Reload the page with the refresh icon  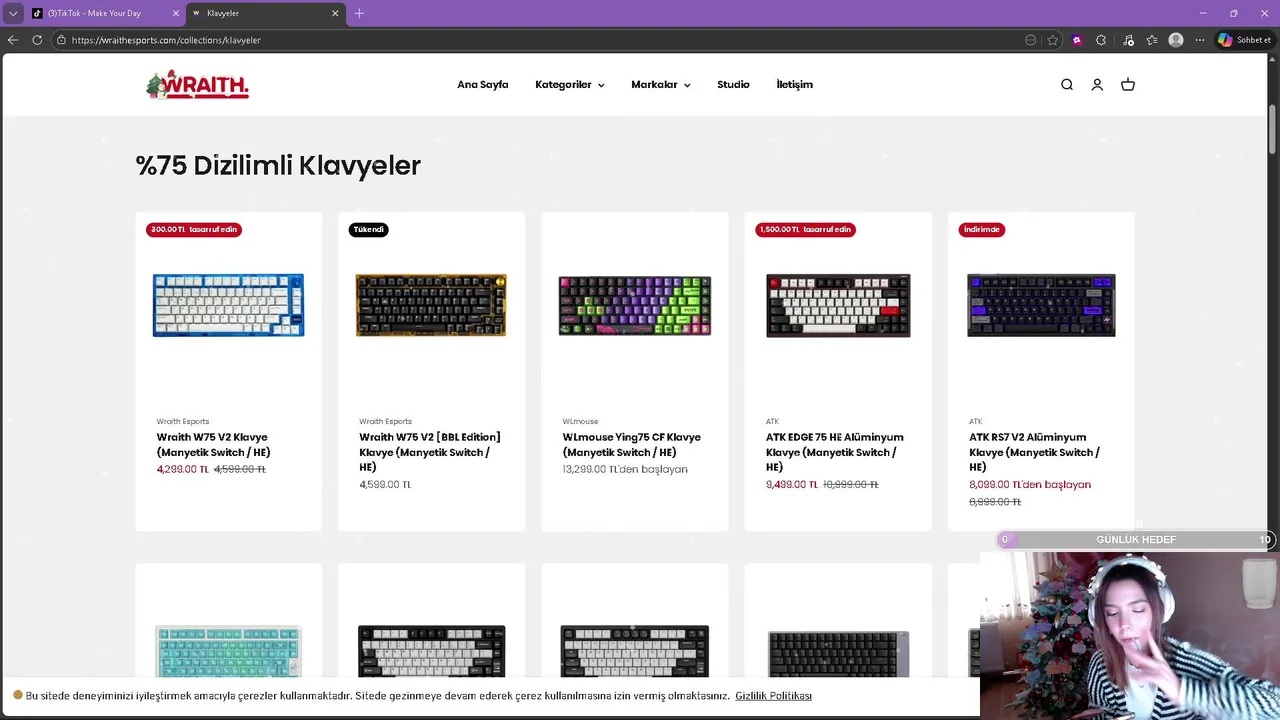[37, 40]
